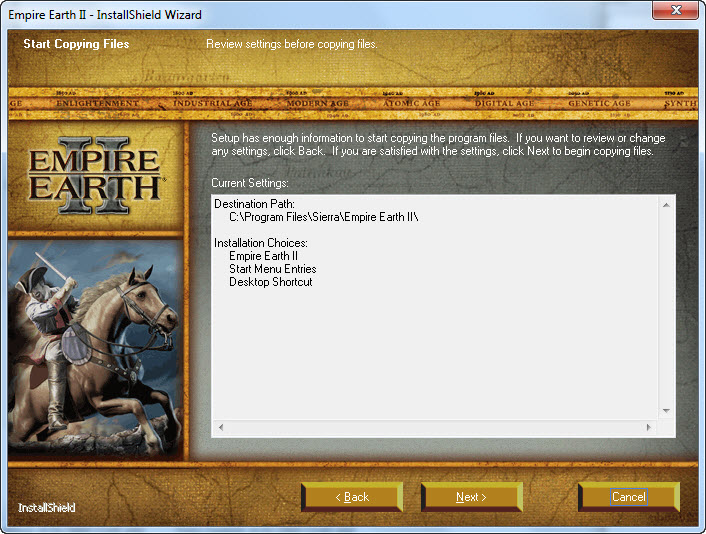This screenshot has width=706, height=534.
Task: Click Next to begin copying files
Action: pos(471,497)
